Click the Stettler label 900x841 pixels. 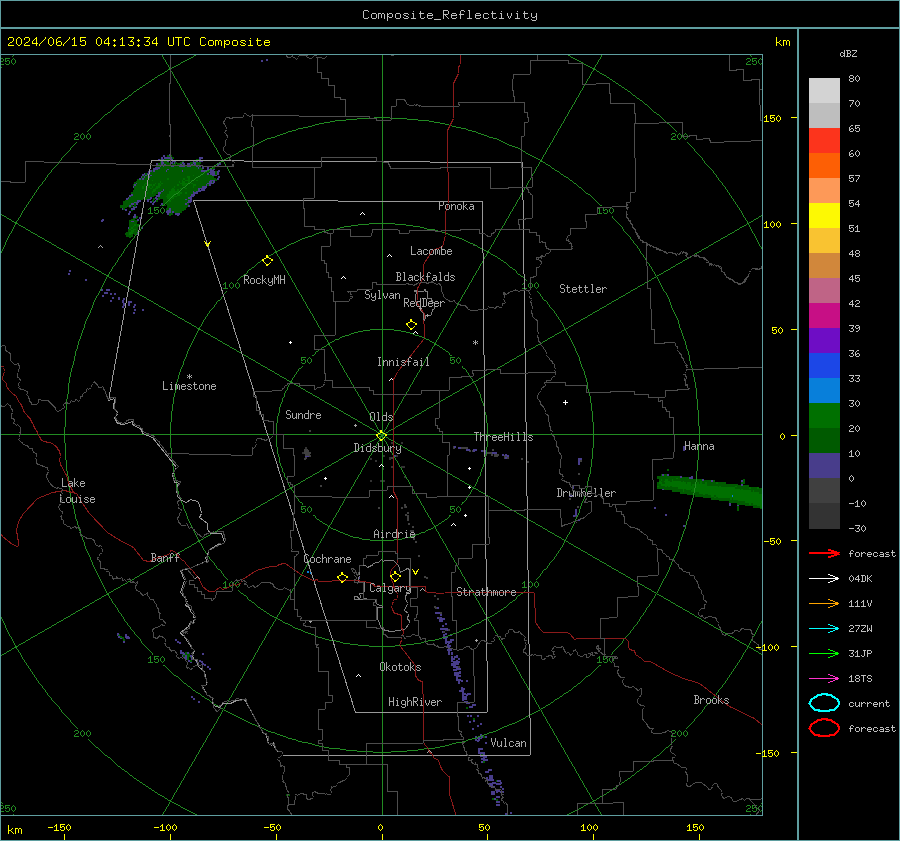(x=583, y=289)
